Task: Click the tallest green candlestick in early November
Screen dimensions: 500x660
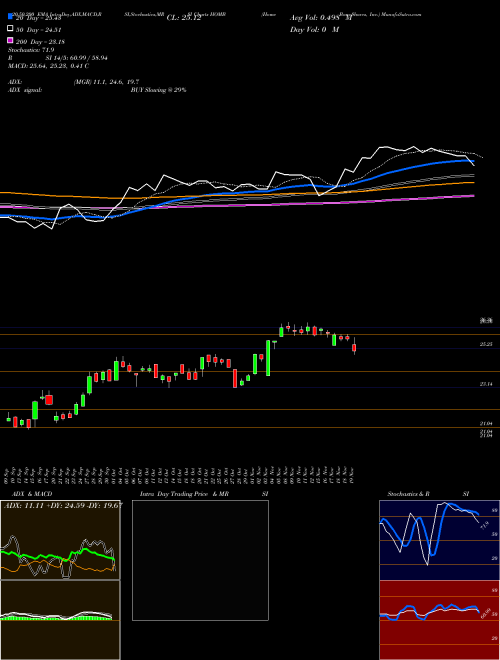Action: [268, 358]
